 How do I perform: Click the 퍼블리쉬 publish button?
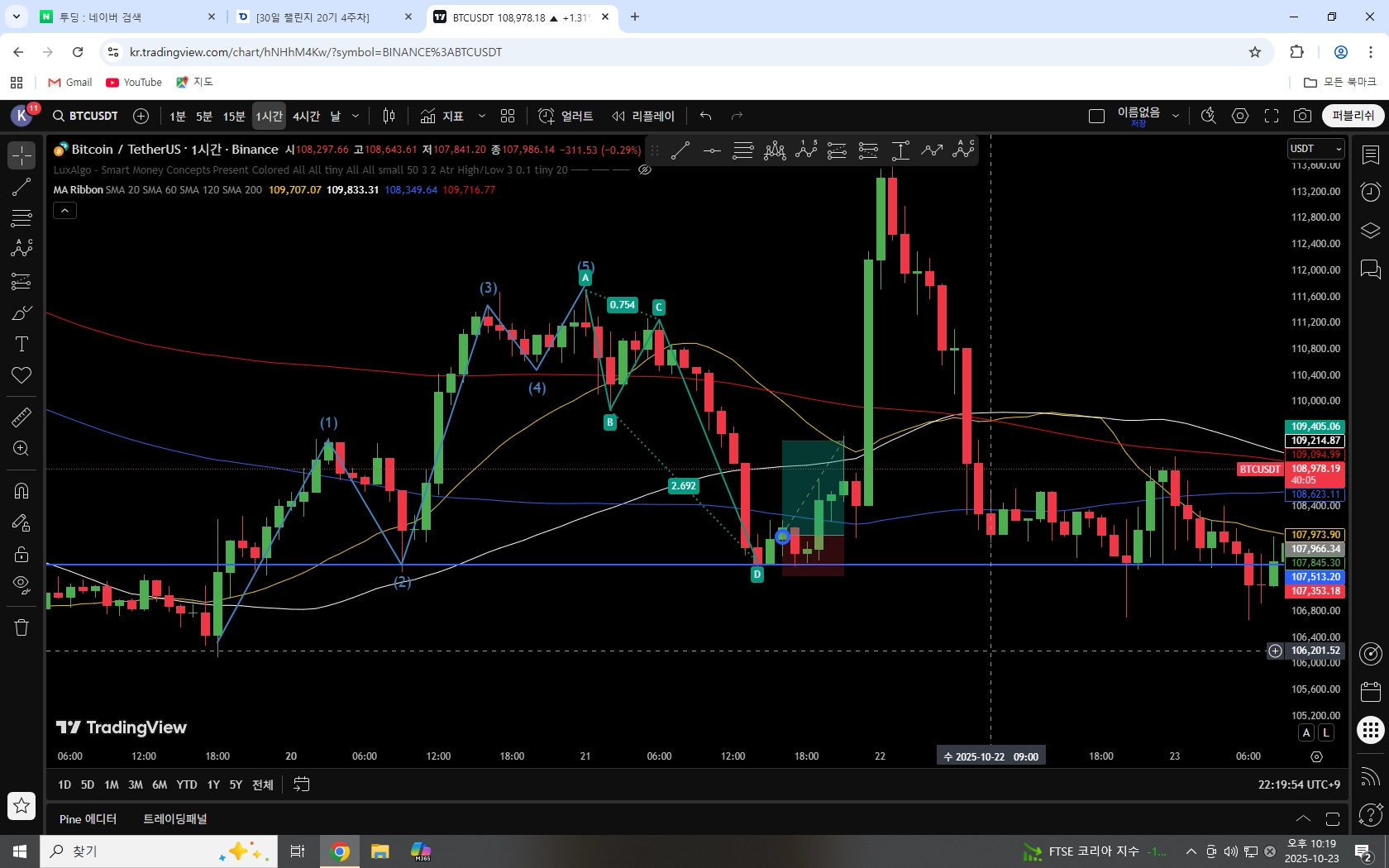click(1353, 116)
